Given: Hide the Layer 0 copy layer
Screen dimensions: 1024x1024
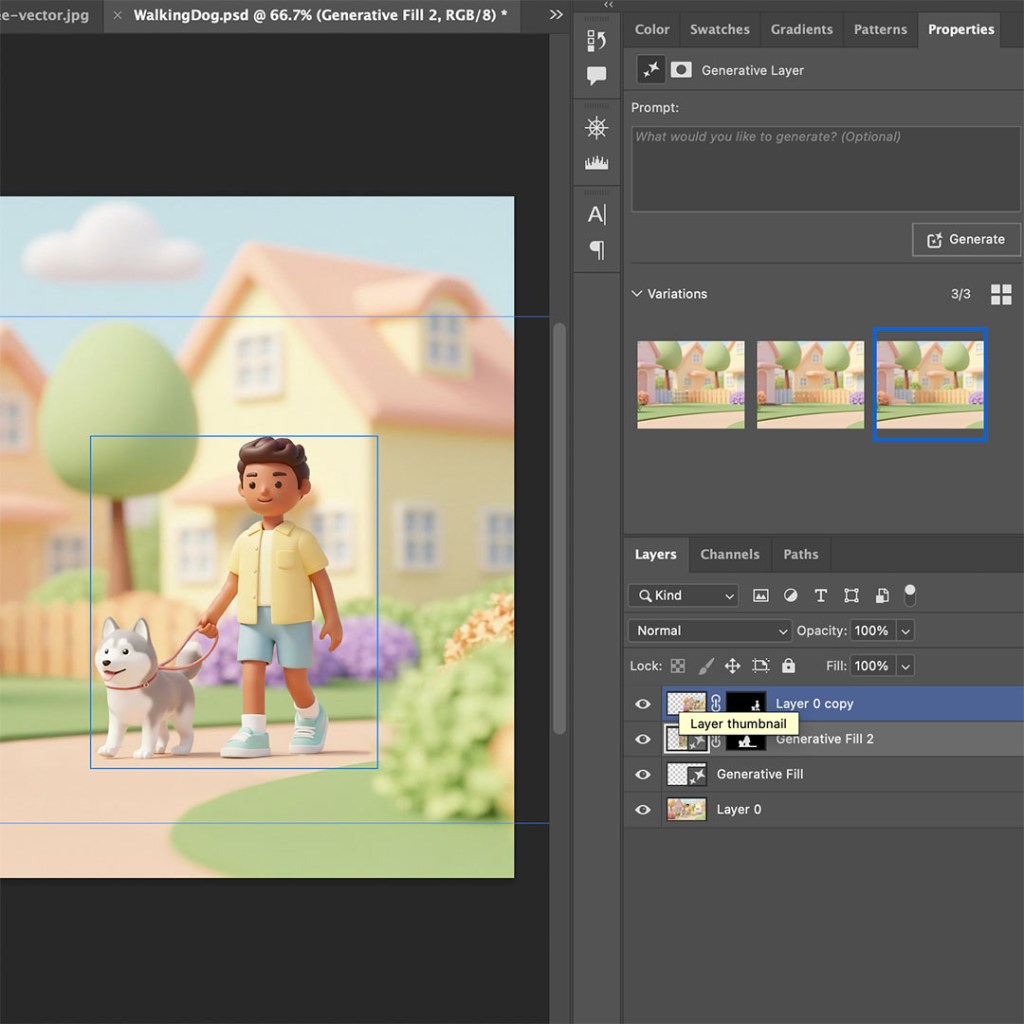Looking at the screenshot, I should [x=643, y=704].
